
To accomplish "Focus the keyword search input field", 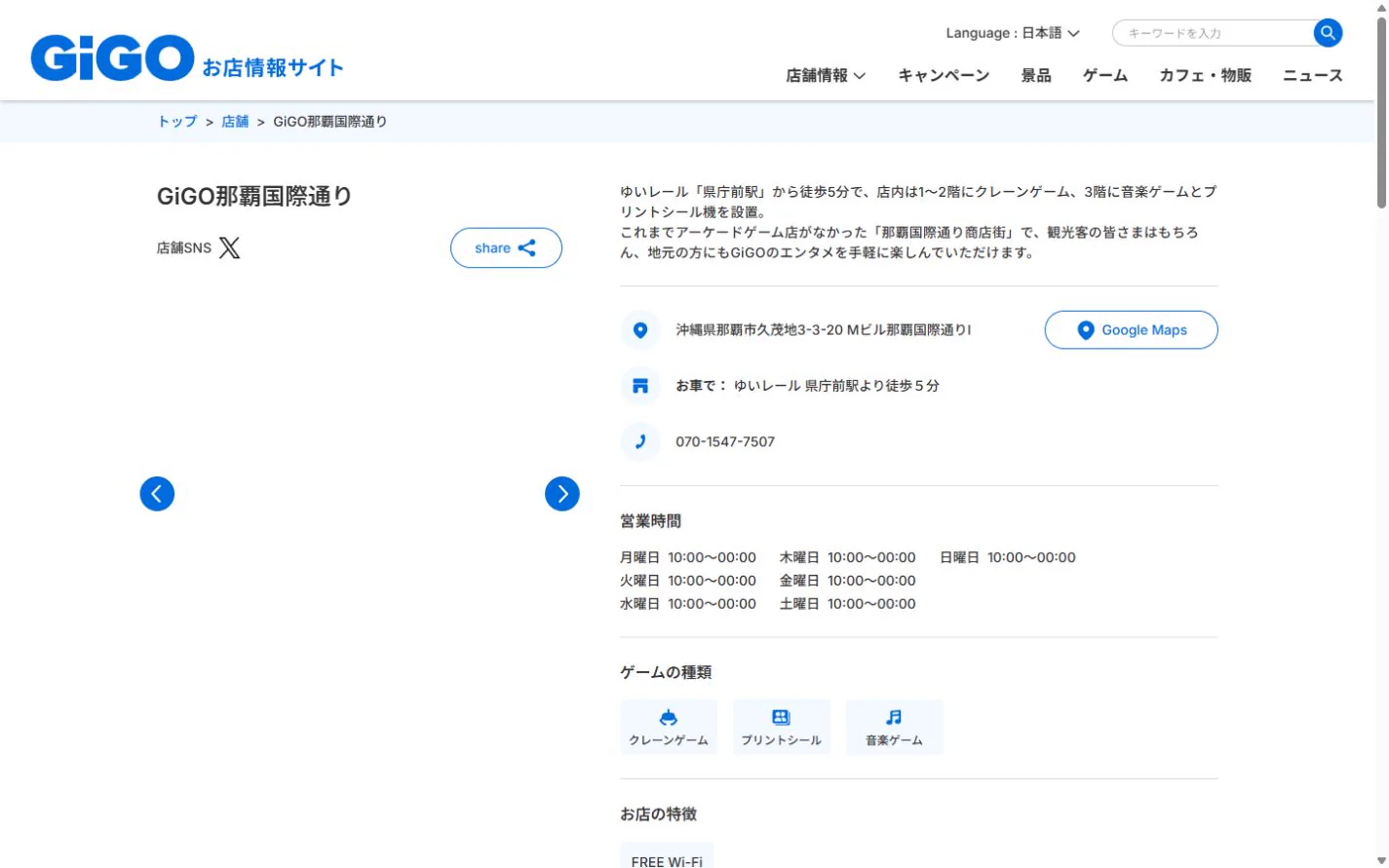I will pos(1215,33).
